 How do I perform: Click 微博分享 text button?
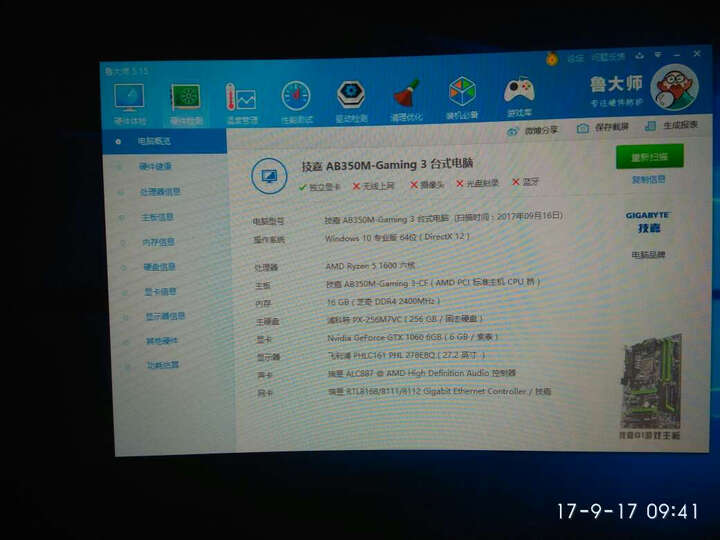coord(541,131)
